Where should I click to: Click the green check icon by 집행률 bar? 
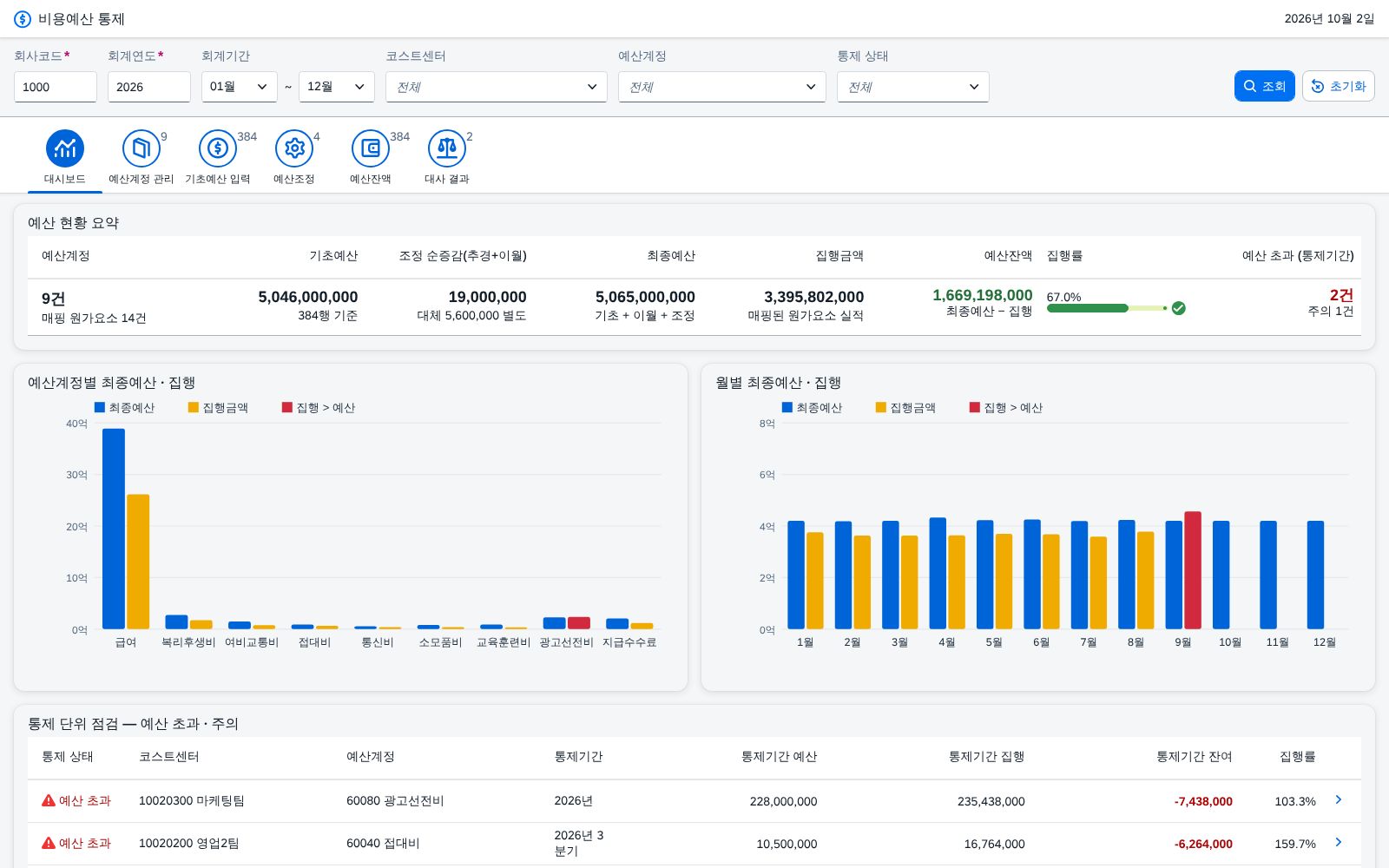point(1178,308)
